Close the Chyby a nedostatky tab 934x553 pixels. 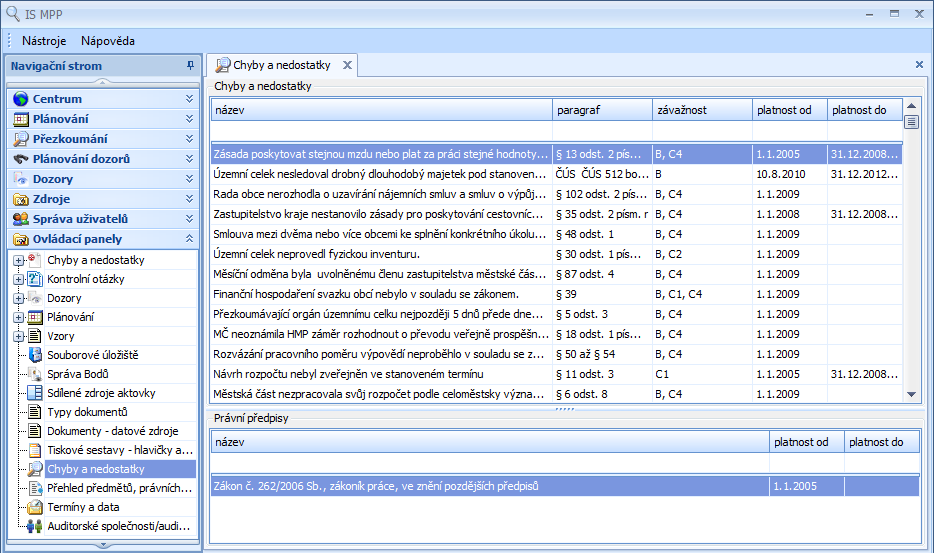coord(347,65)
